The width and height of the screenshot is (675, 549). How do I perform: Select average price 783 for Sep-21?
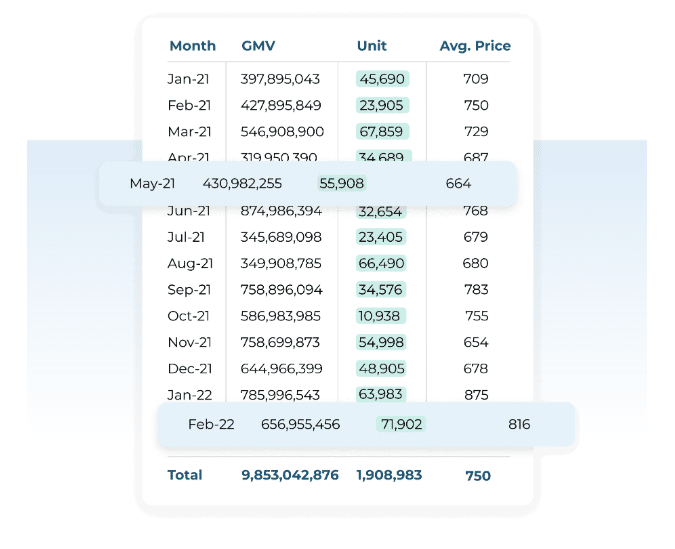[476, 290]
